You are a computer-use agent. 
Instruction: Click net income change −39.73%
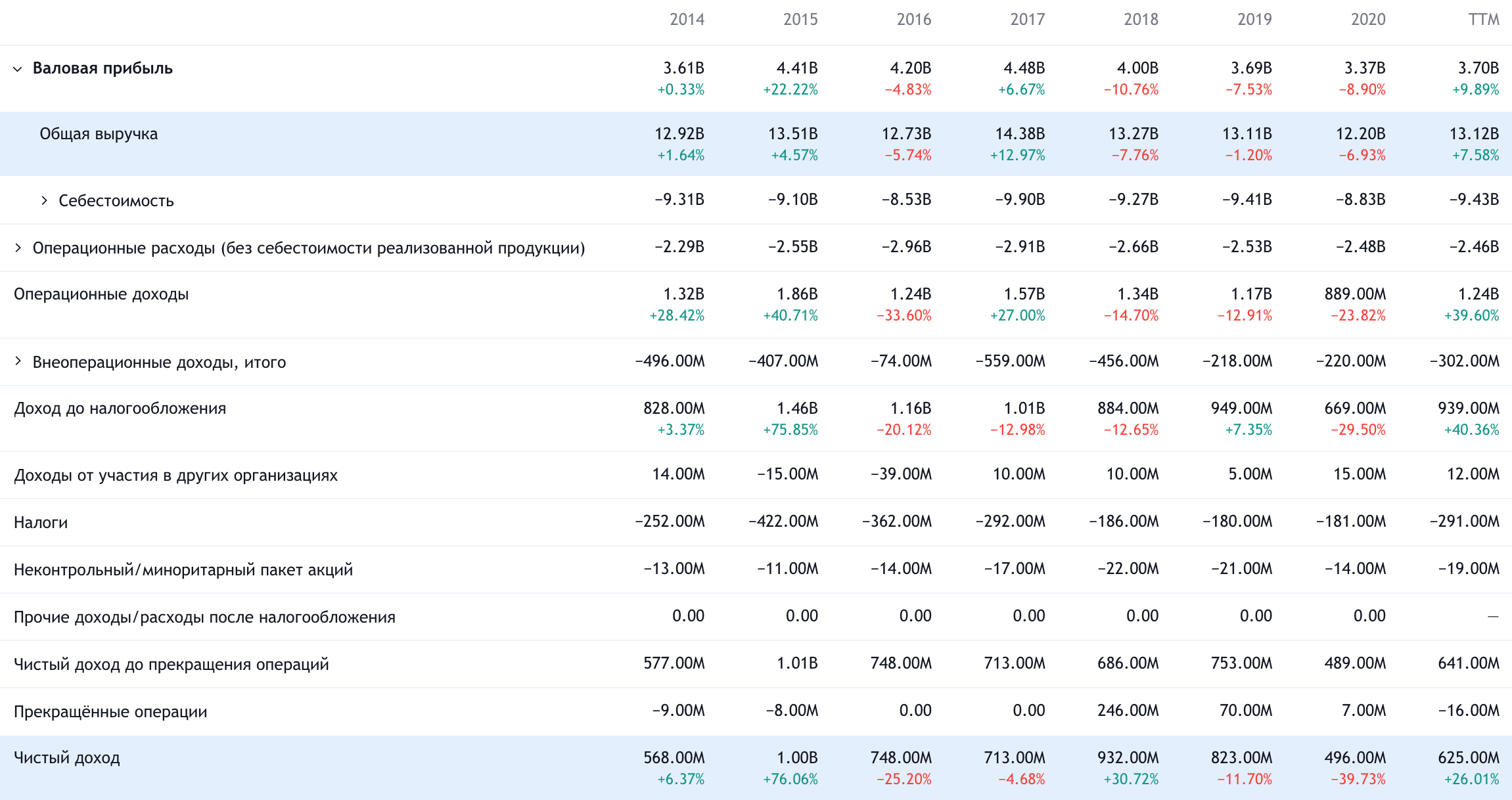pyautogui.click(x=1358, y=780)
